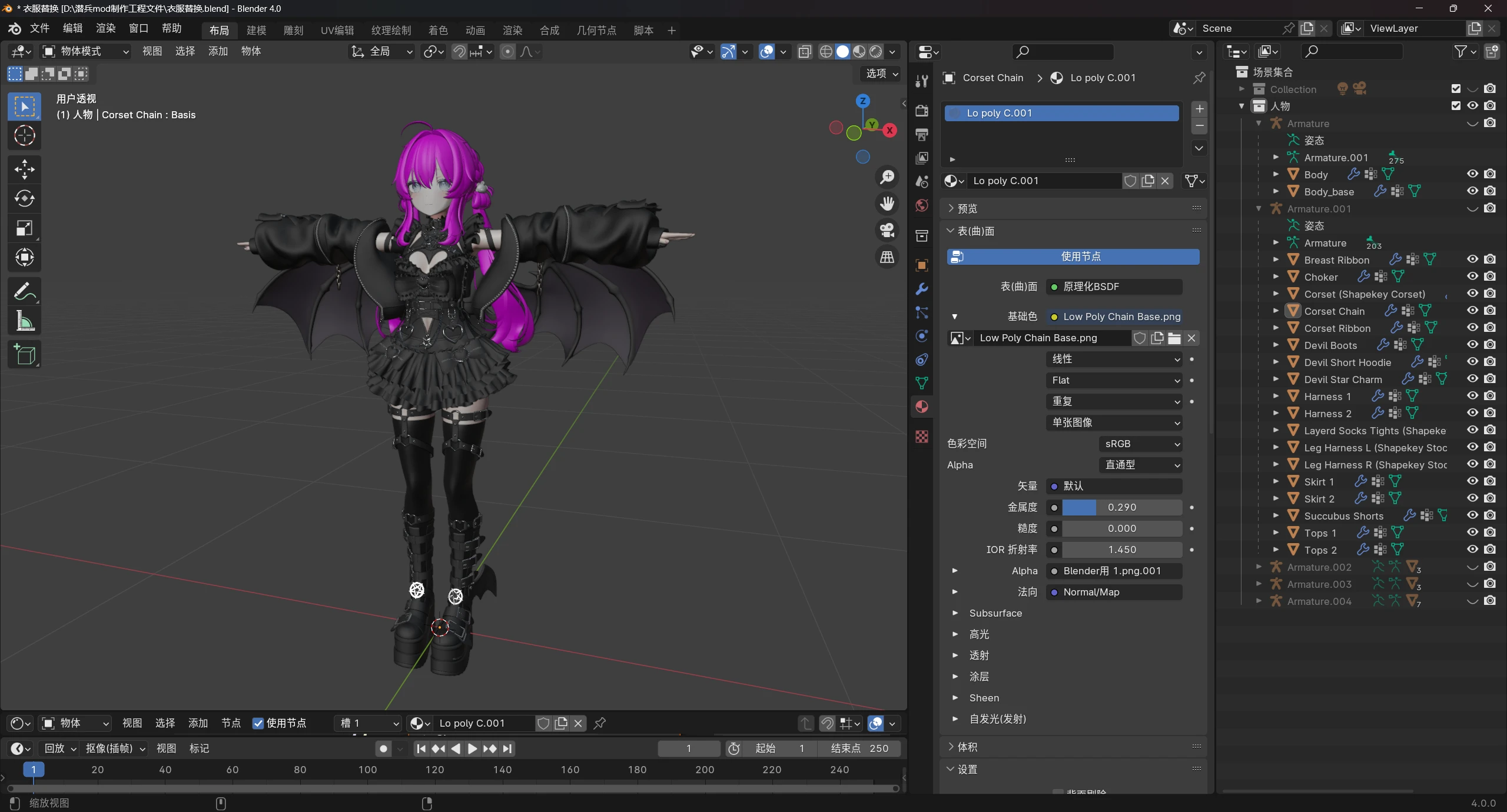Uncheck the Collection exclude checkbox
This screenshot has width=1507, height=812.
coord(1456,89)
